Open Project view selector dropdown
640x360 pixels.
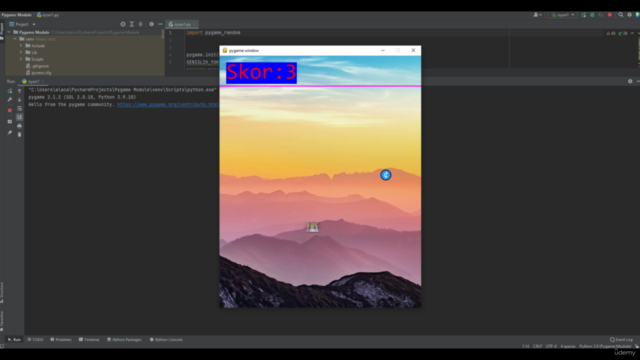(x=22, y=24)
